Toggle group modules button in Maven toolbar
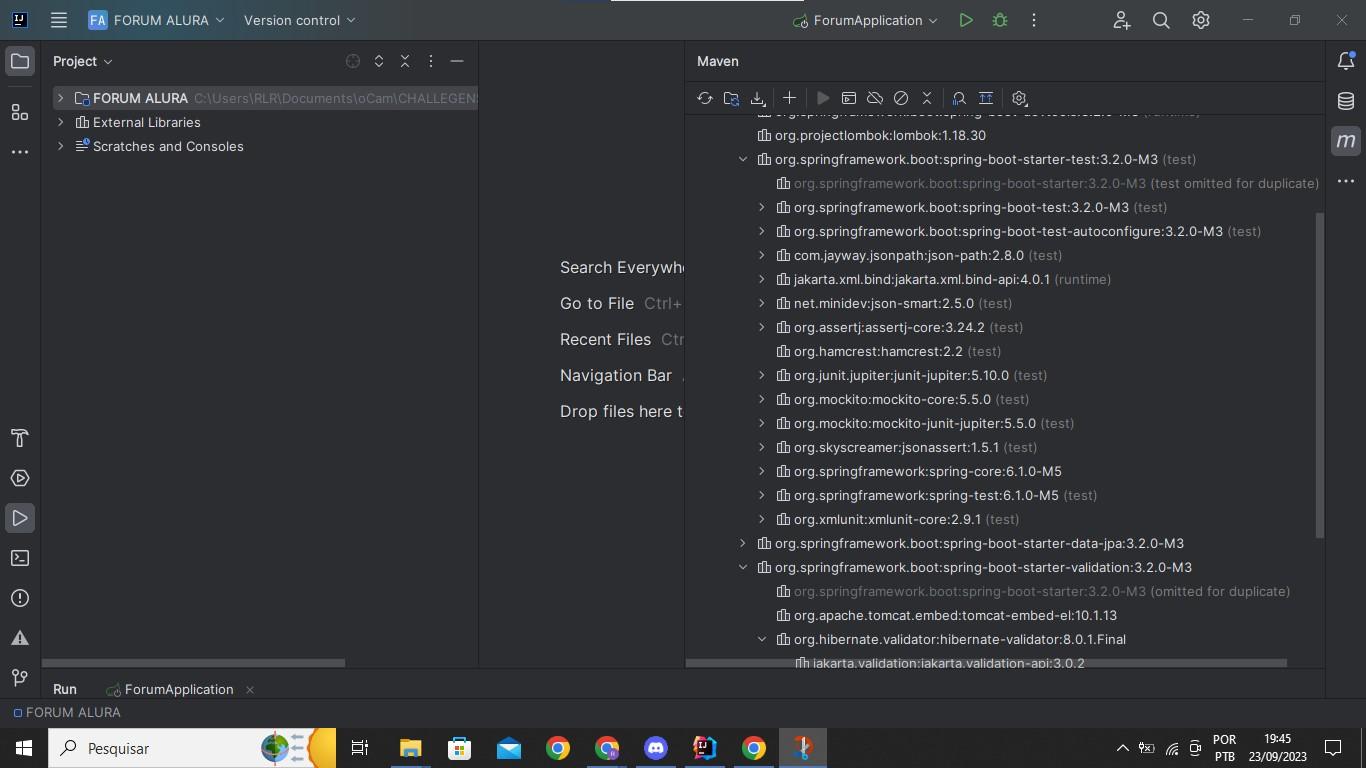Image resolution: width=1366 pixels, height=768 pixels. (x=986, y=98)
